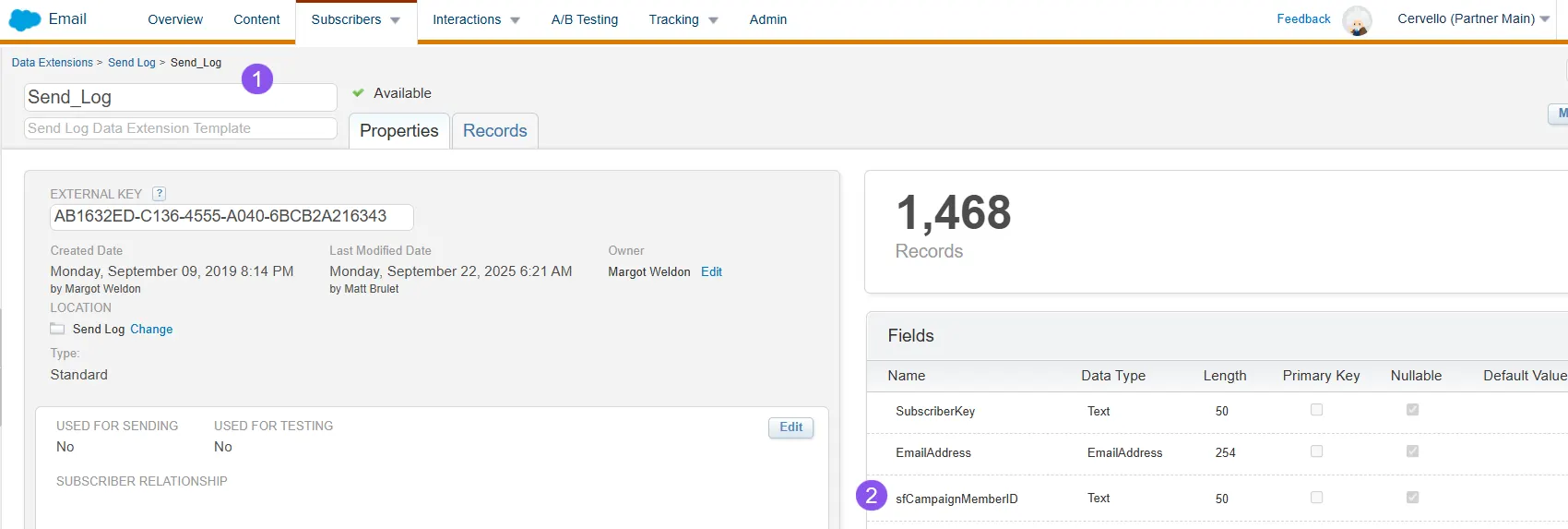This screenshot has height=529, width=1568.
Task: Click the Nullable column header
Action: [1416, 376]
